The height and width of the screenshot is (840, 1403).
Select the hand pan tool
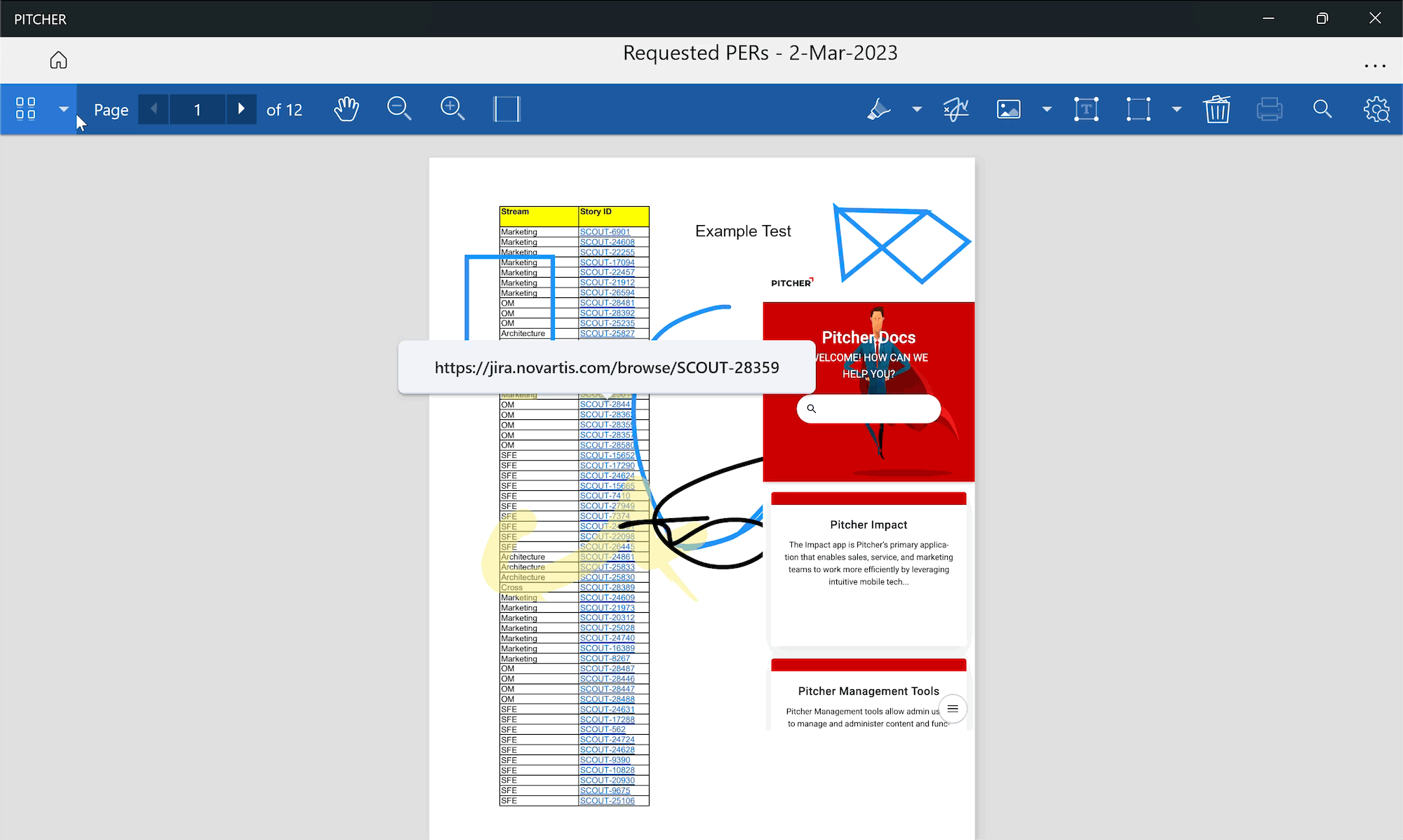point(346,109)
